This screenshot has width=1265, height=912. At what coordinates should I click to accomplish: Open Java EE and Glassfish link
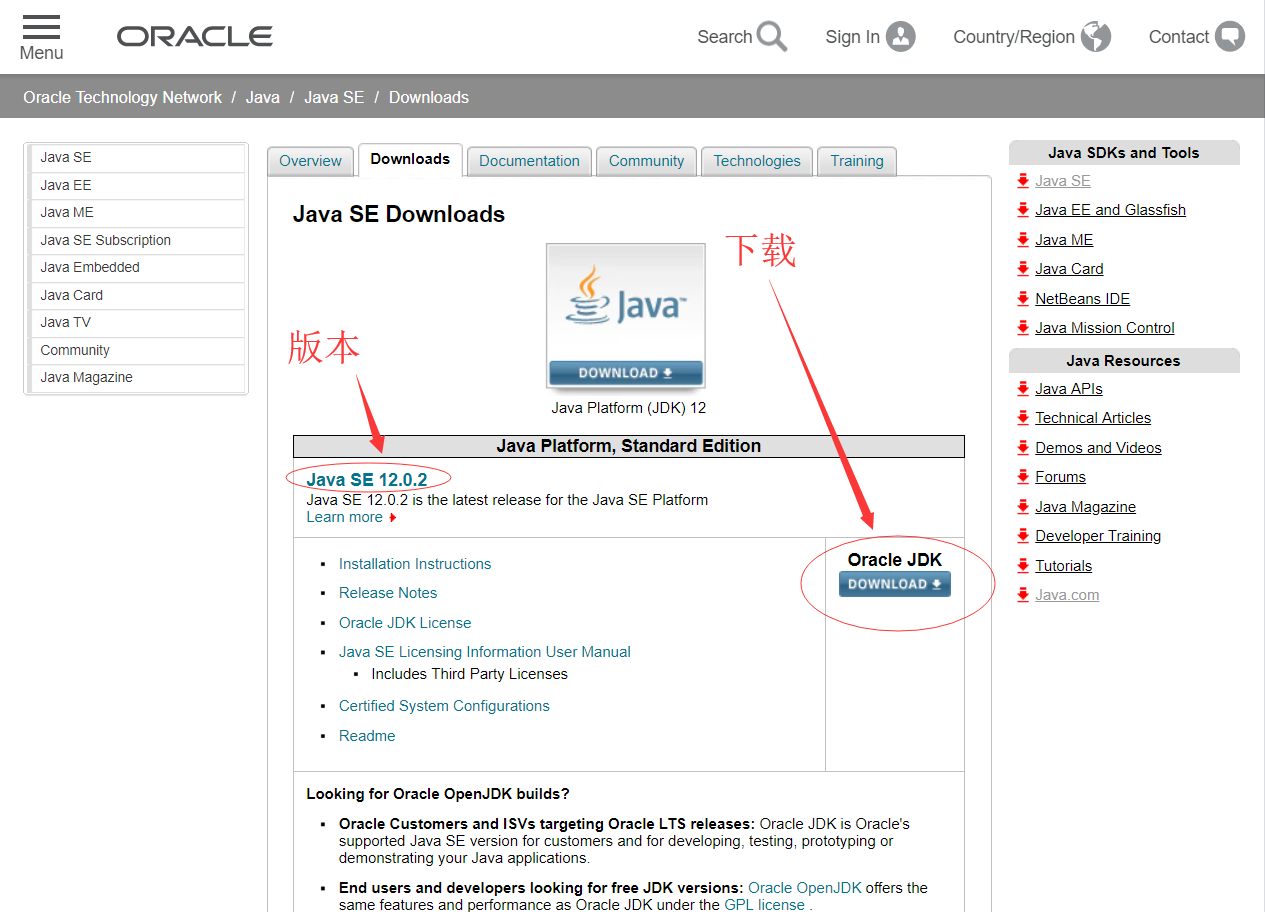(x=1110, y=210)
